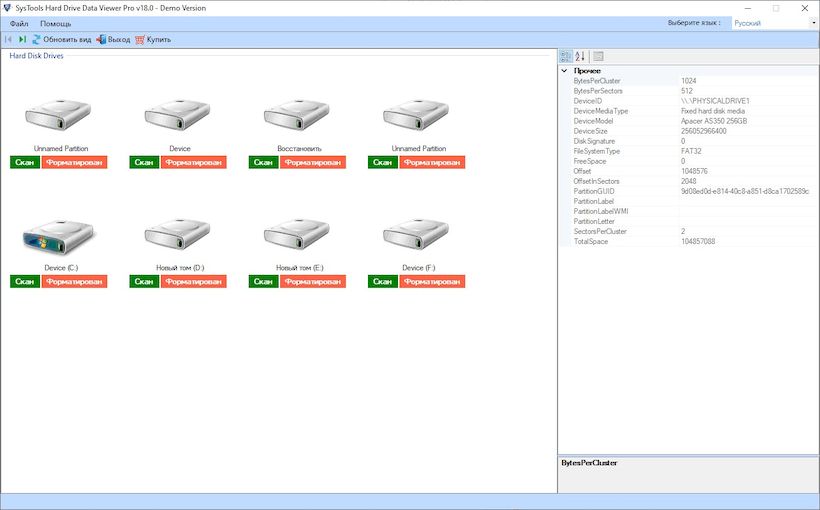The height and width of the screenshot is (510, 820).
Task: Click the 256052966400 DeviceSize value
Action: (703, 131)
